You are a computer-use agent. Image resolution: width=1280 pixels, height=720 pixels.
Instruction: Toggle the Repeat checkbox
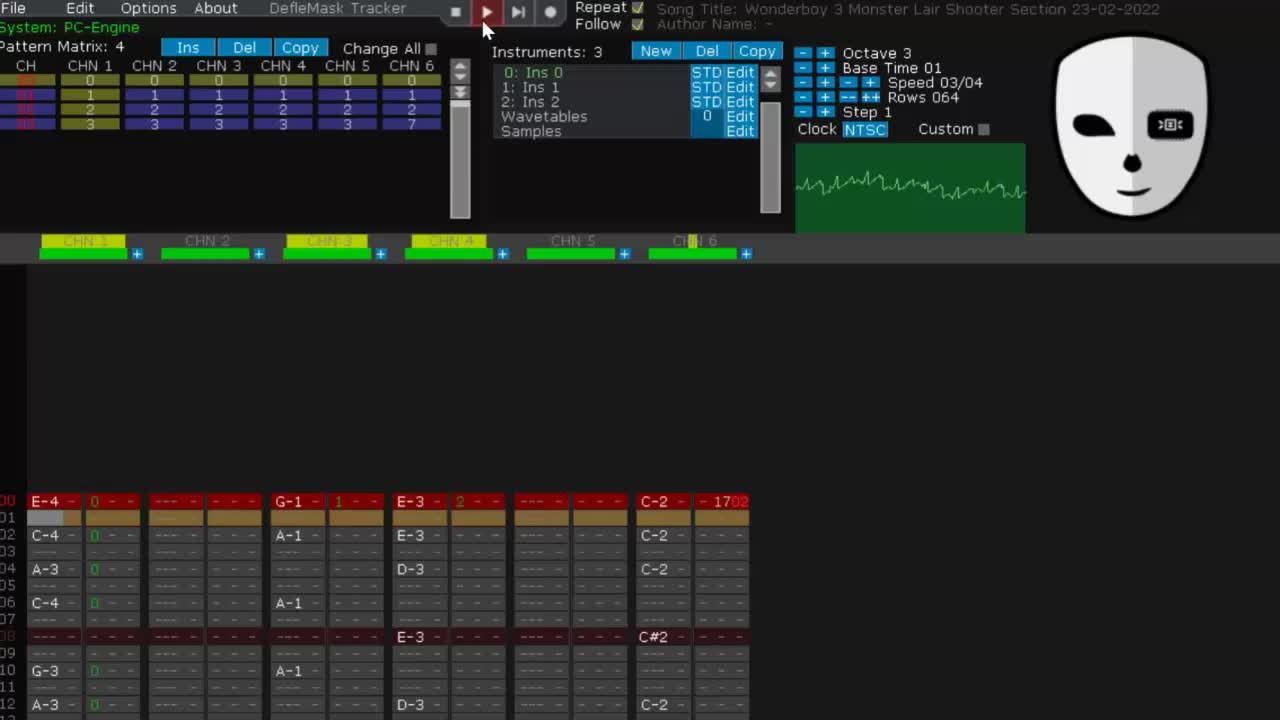pos(637,8)
